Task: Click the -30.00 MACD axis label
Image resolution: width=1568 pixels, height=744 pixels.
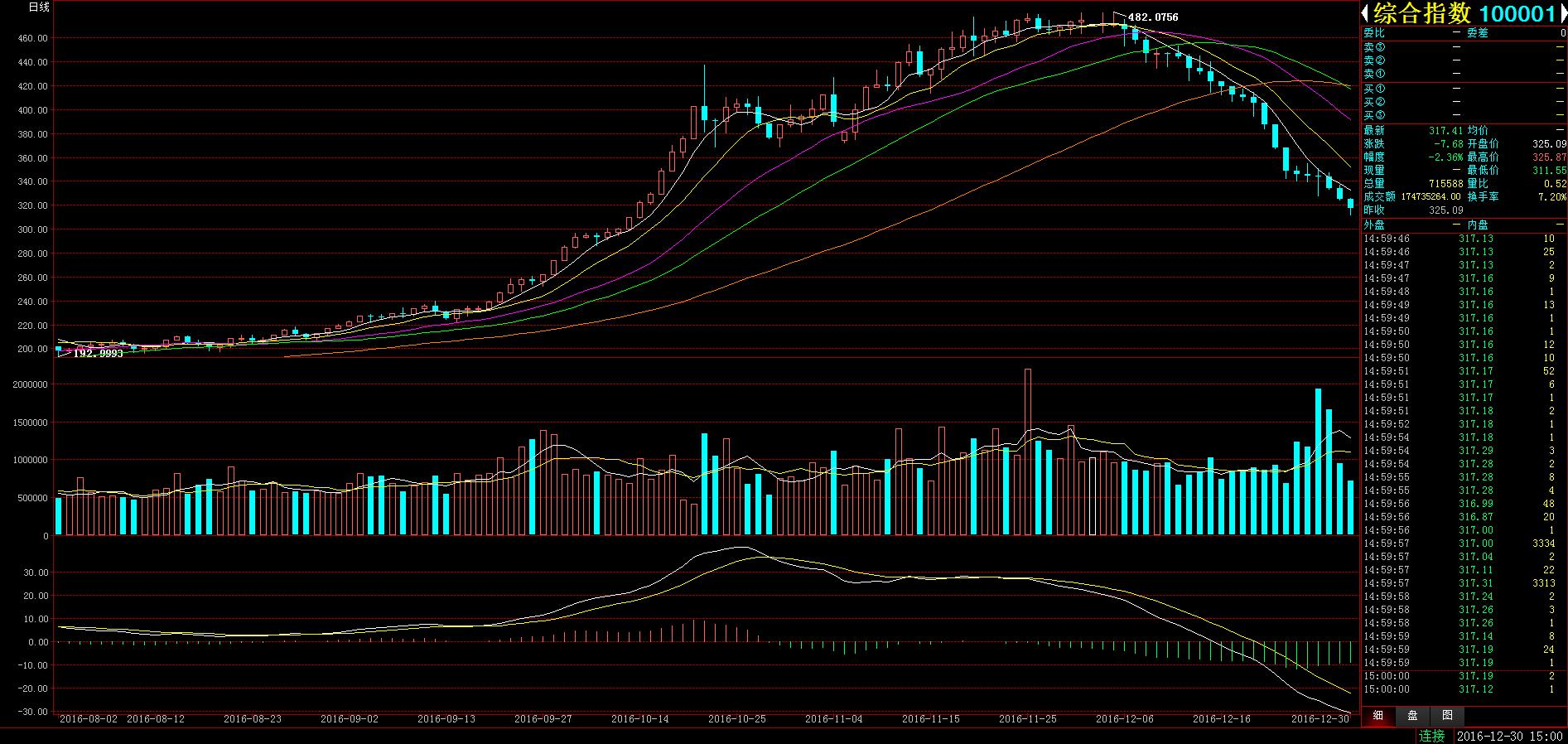Action: pyautogui.click(x=33, y=713)
